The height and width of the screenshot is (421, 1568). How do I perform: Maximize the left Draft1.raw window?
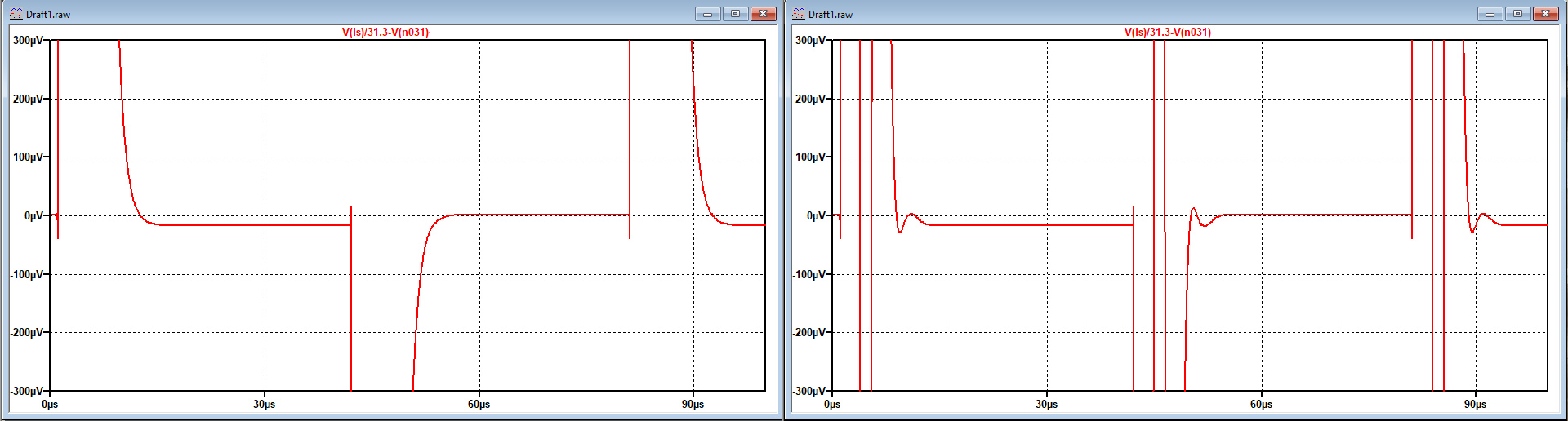point(735,14)
